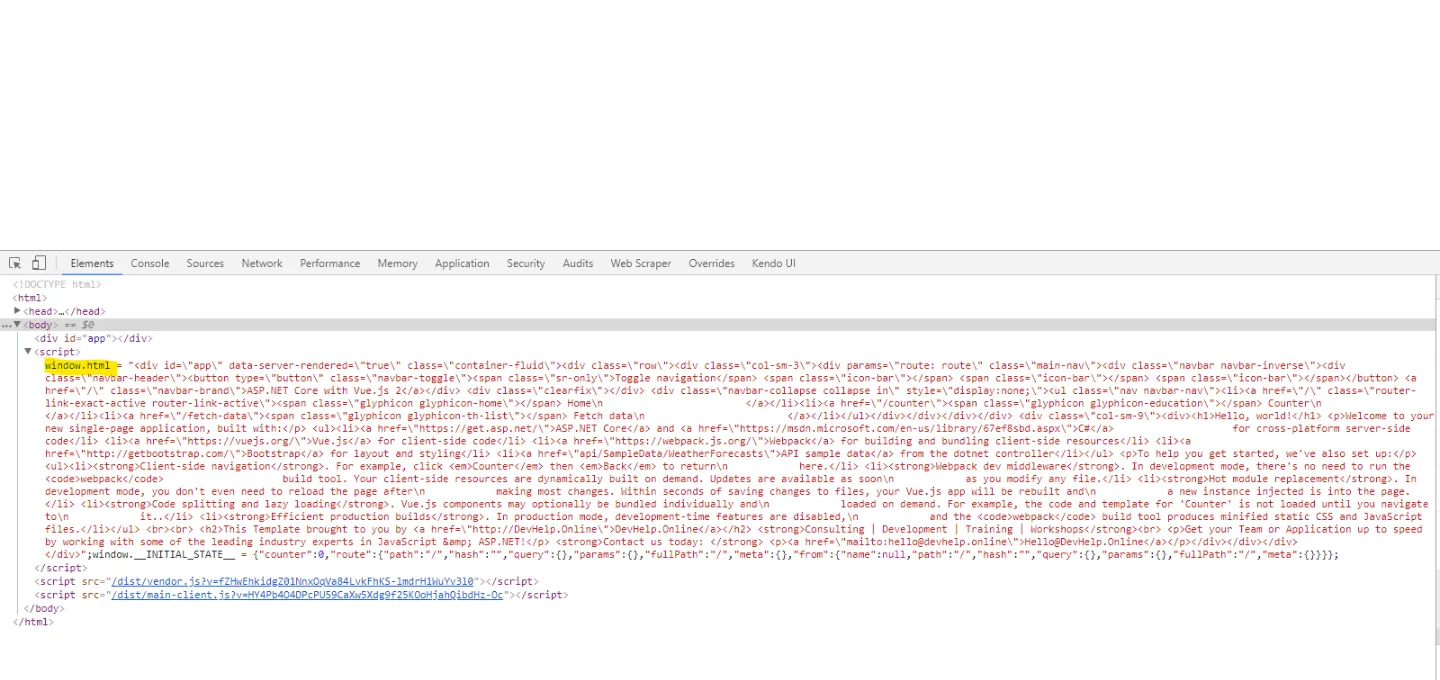Switch to the Console tab
The width and height of the screenshot is (1440, 680).
pyautogui.click(x=150, y=263)
